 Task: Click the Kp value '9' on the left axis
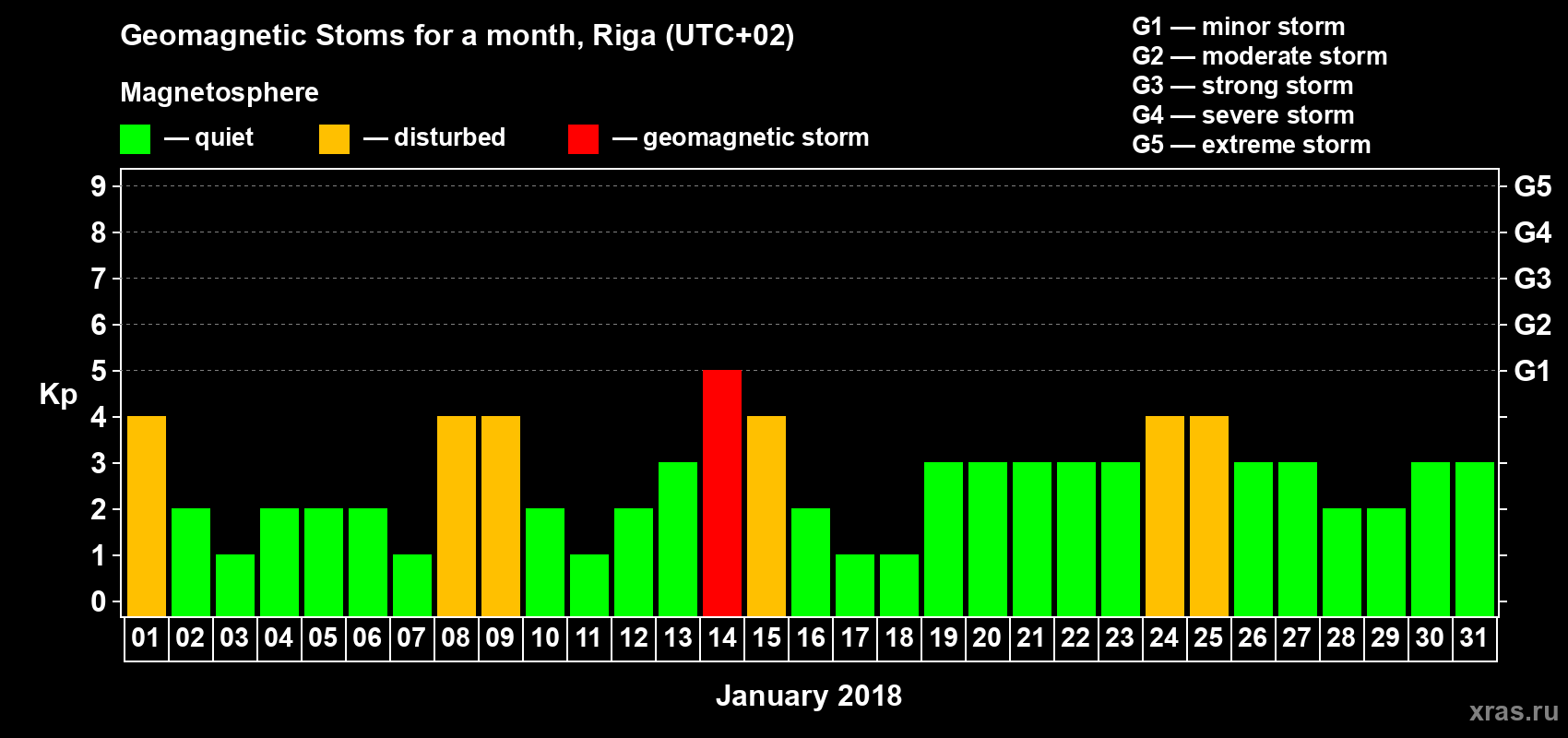tap(99, 186)
